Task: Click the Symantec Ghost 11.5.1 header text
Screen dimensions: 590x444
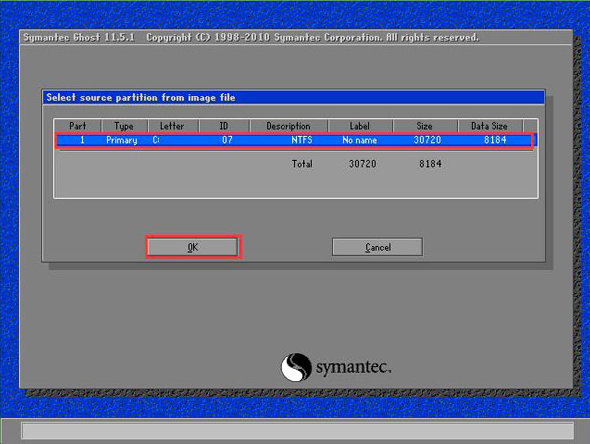Action: point(79,38)
